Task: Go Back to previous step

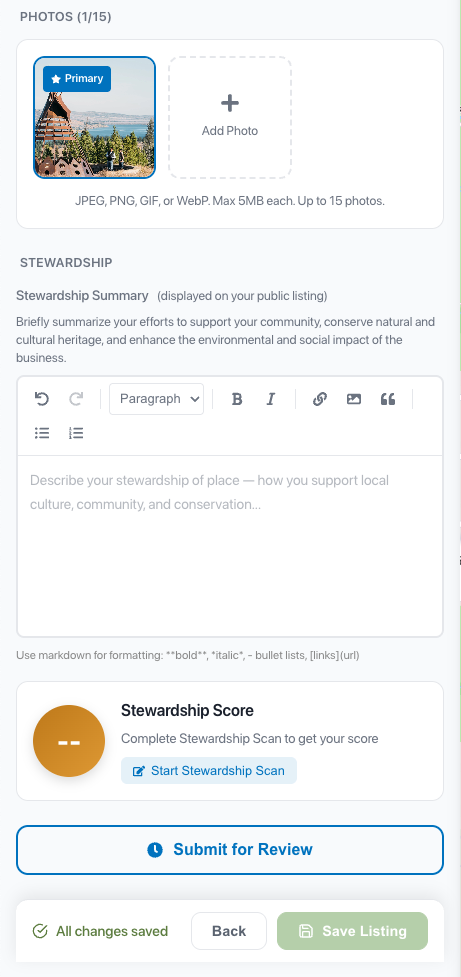Action: click(x=229, y=931)
